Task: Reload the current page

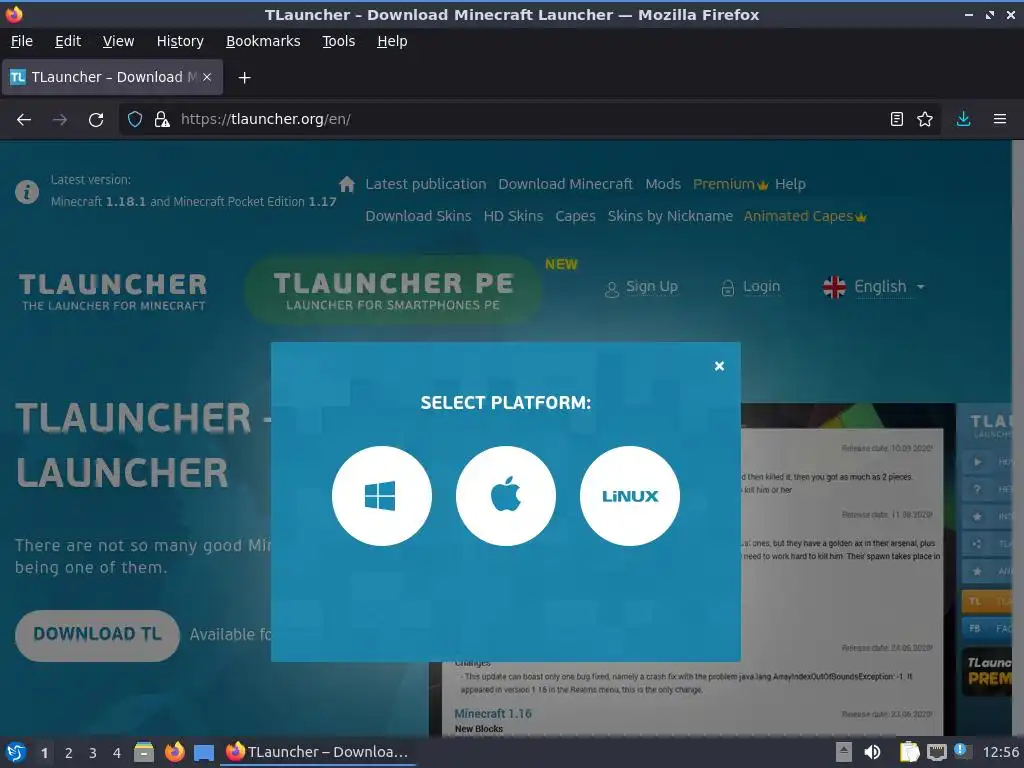Action: click(x=96, y=120)
